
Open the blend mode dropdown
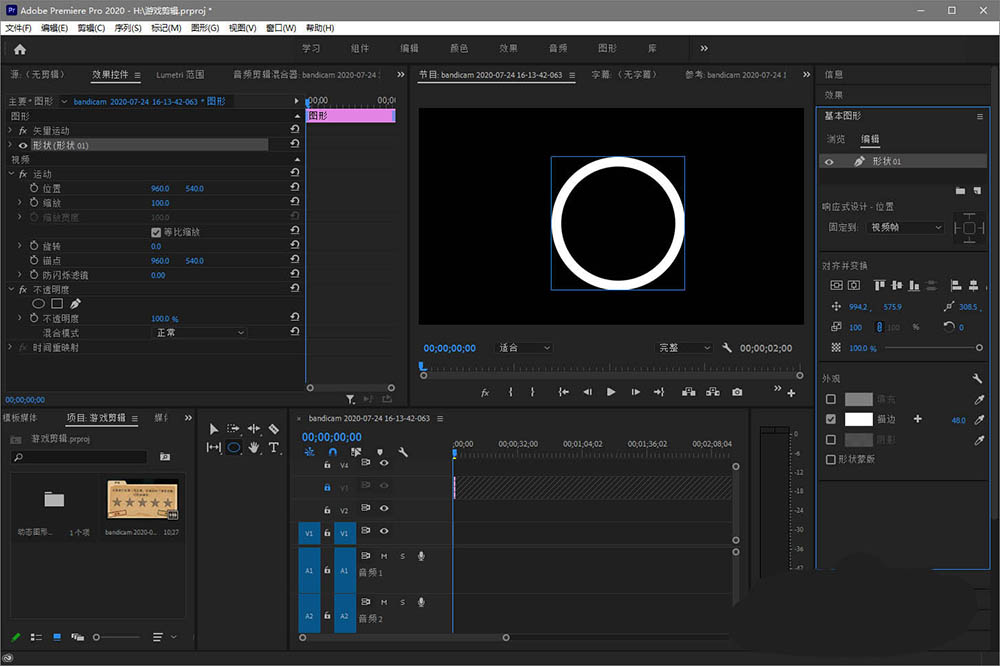pos(200,333)
